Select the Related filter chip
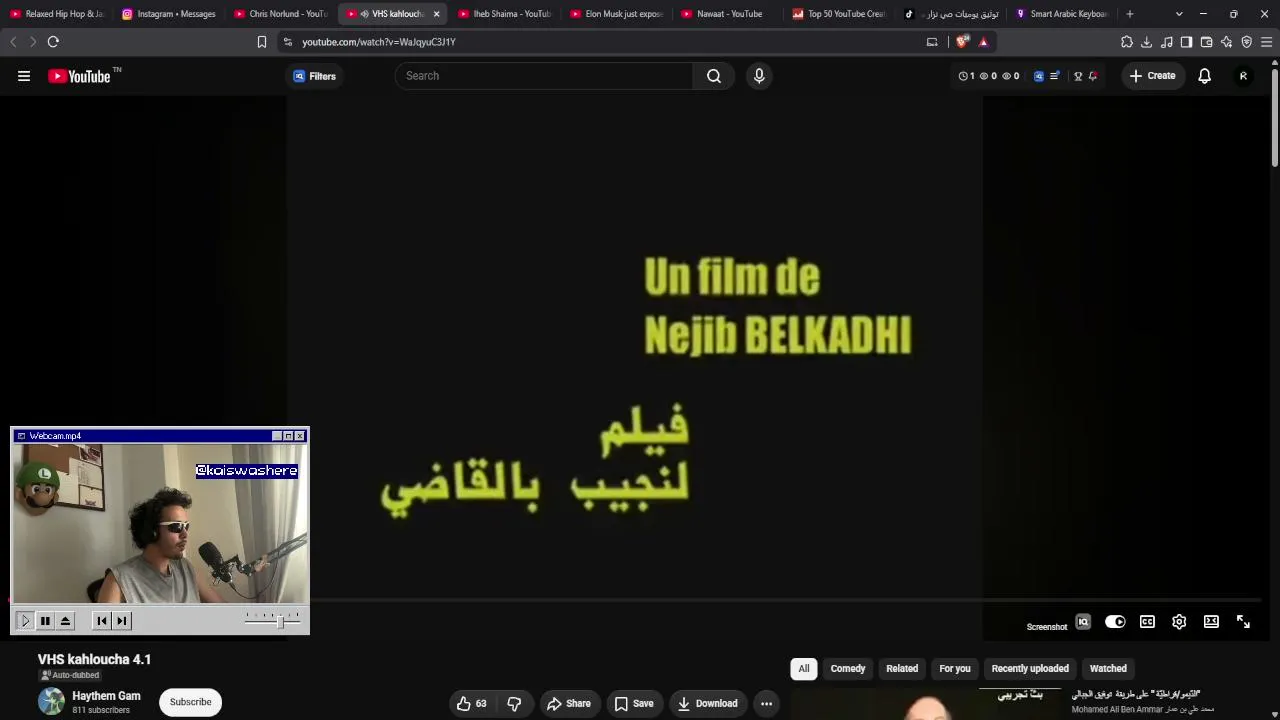The image size is (1280, 720). click(x=902, y=669)
